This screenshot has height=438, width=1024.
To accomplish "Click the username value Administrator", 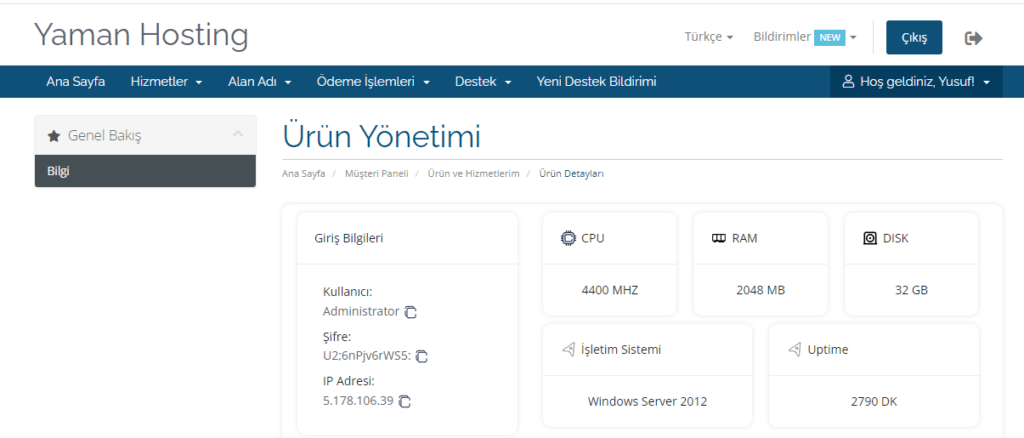I will tap(360, 311).
